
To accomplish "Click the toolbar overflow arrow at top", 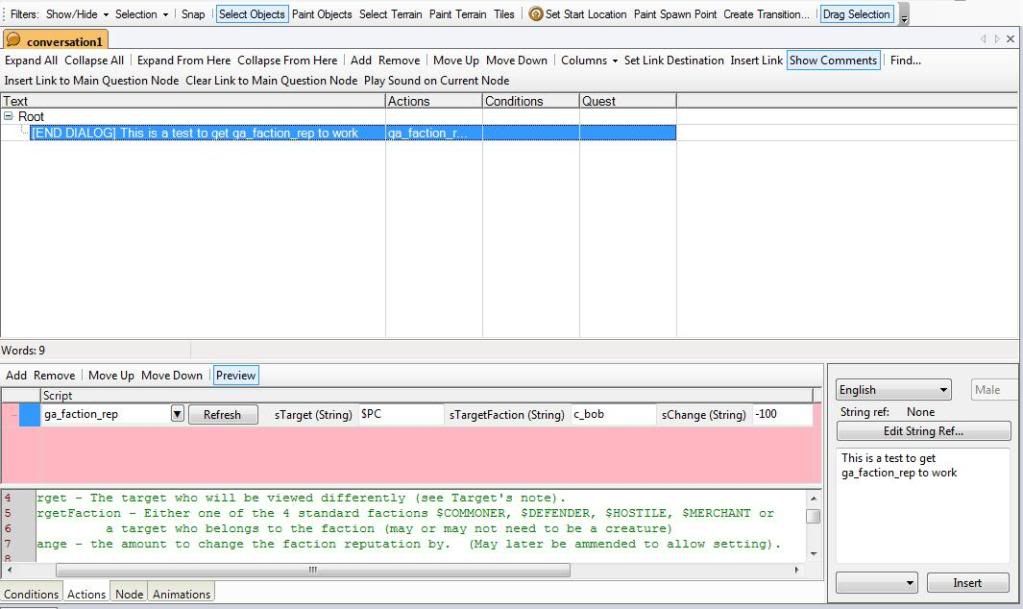I will [905, 17].
